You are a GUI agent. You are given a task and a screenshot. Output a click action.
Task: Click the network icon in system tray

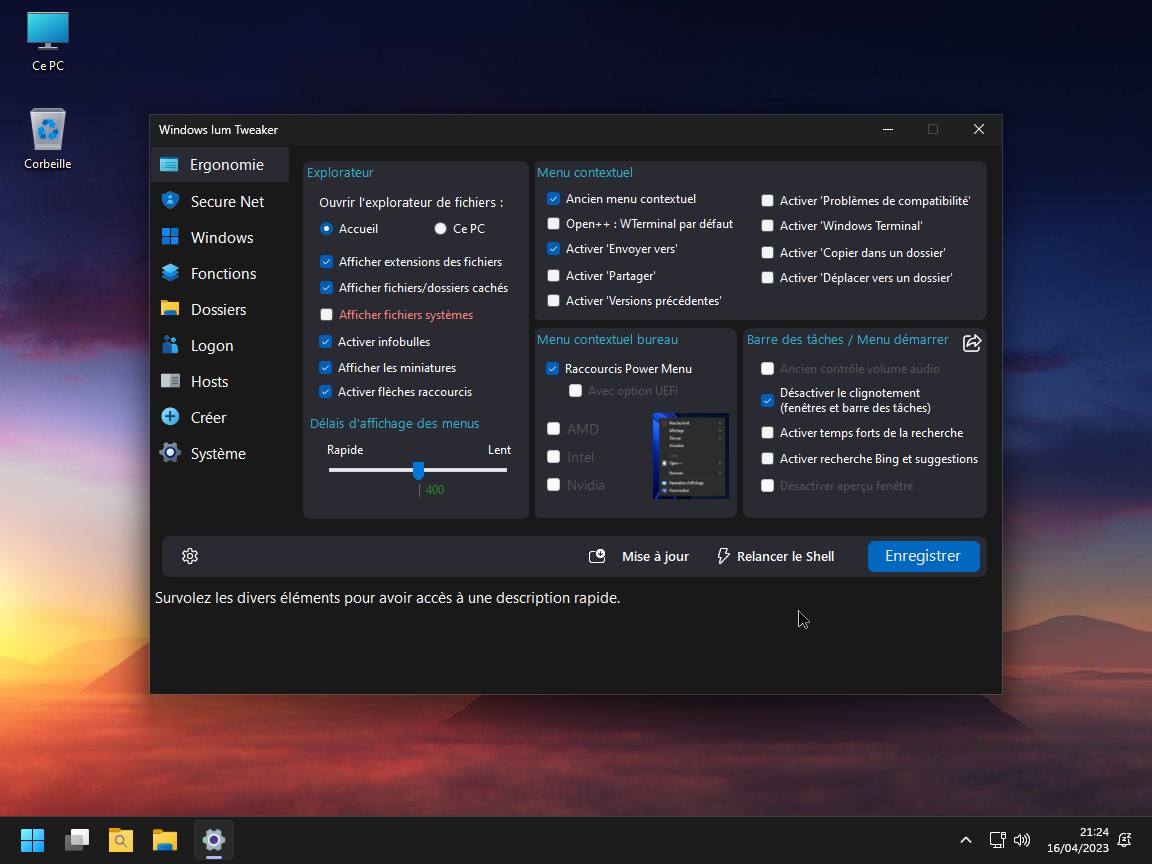(997, 840)
